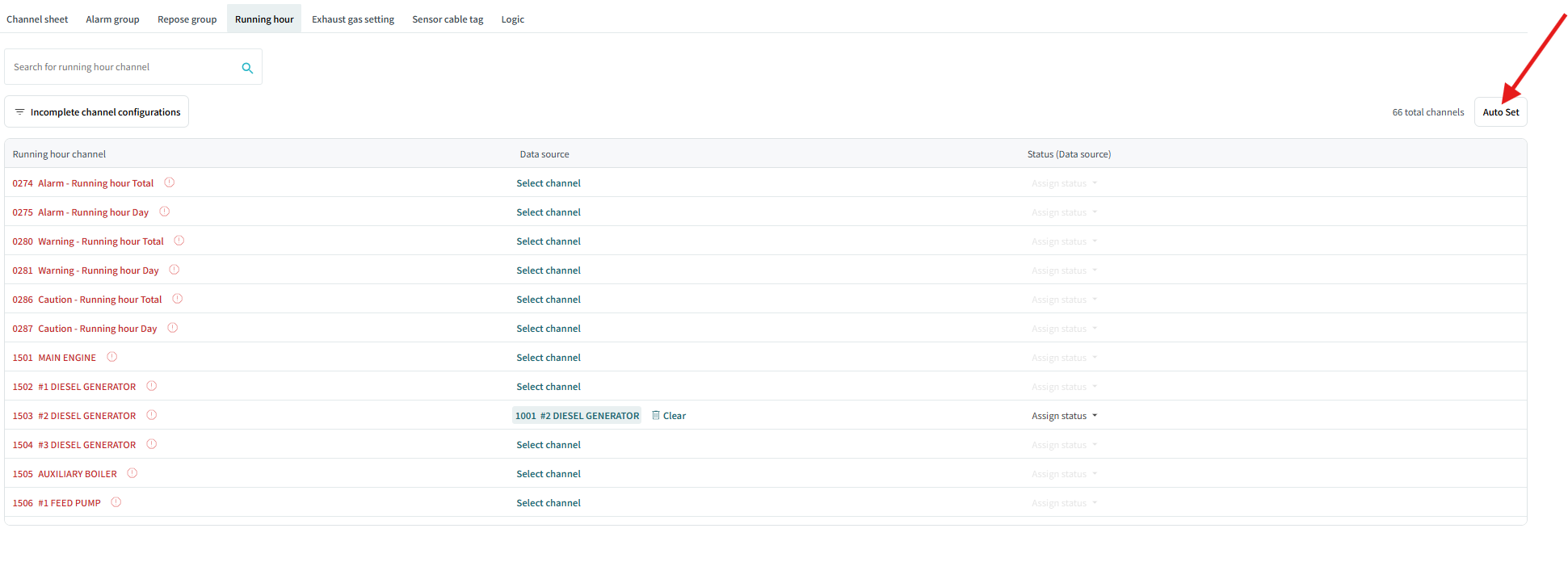The height and width of the screenshot is (583, 1568).
Task: Open the Alarm group tab
Action: (x=112, y=19)
